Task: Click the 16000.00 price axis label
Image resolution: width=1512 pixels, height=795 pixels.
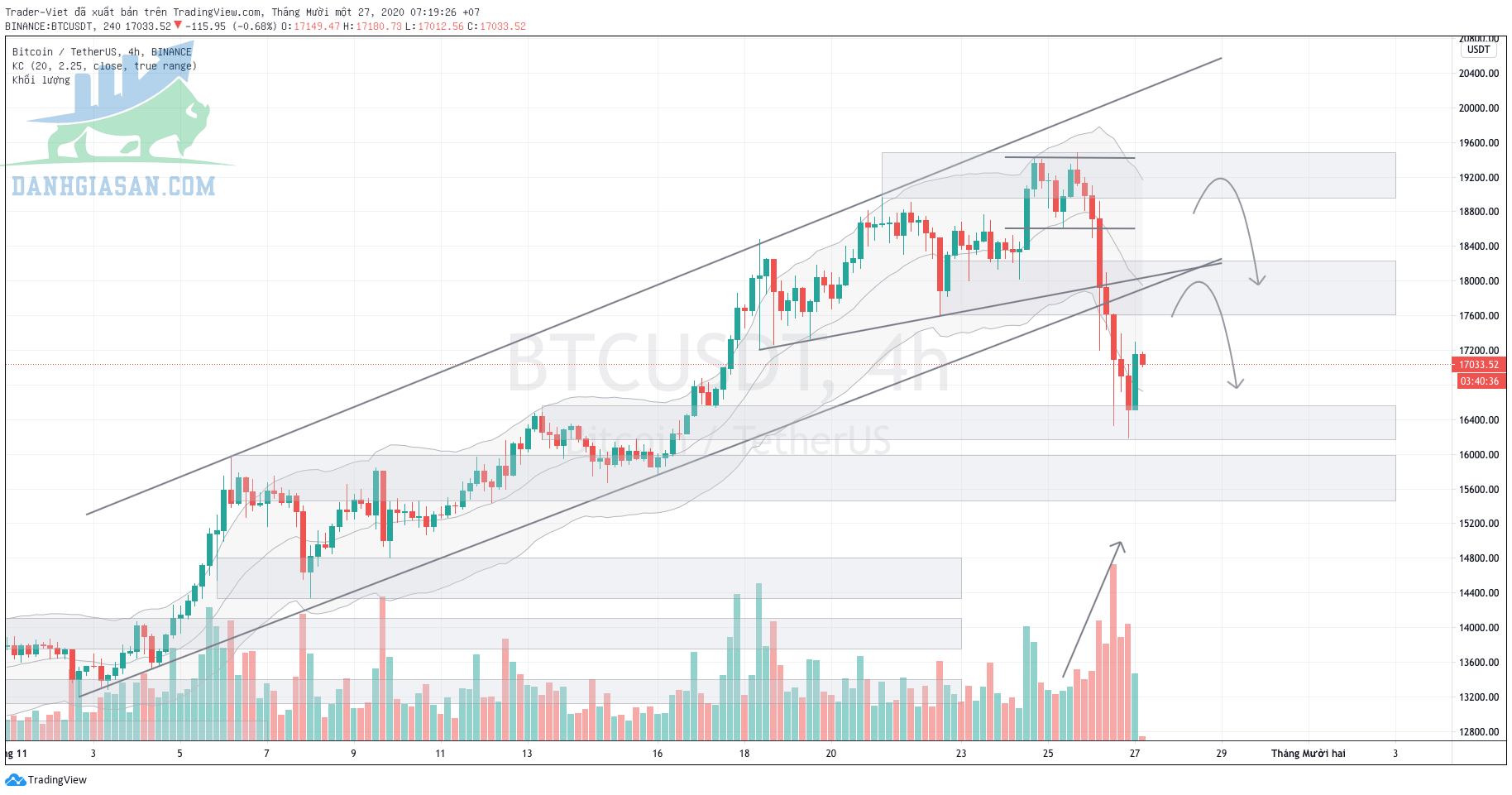Action: pos(1478,455)
